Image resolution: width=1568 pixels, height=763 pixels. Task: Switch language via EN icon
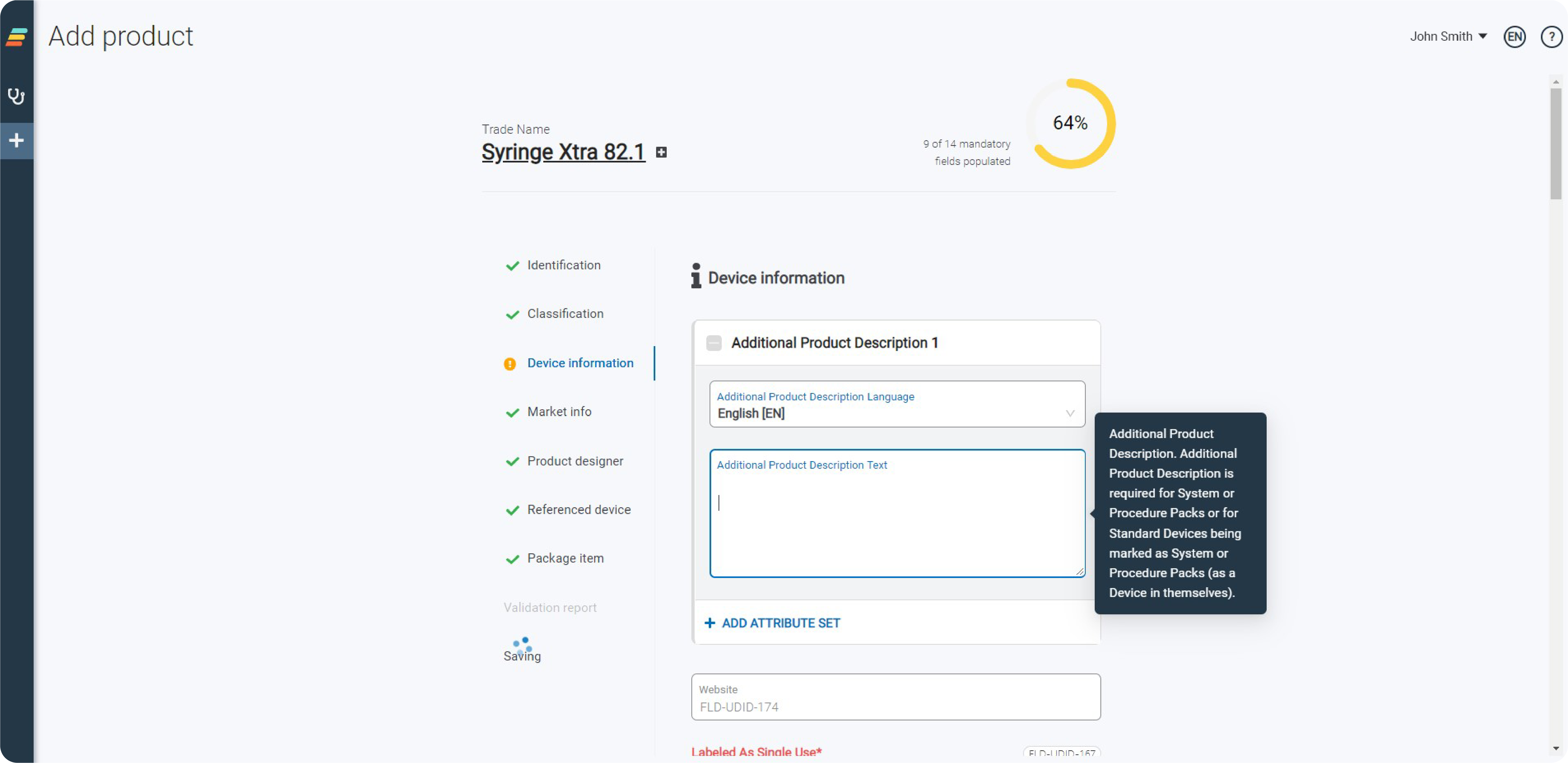1515,37
